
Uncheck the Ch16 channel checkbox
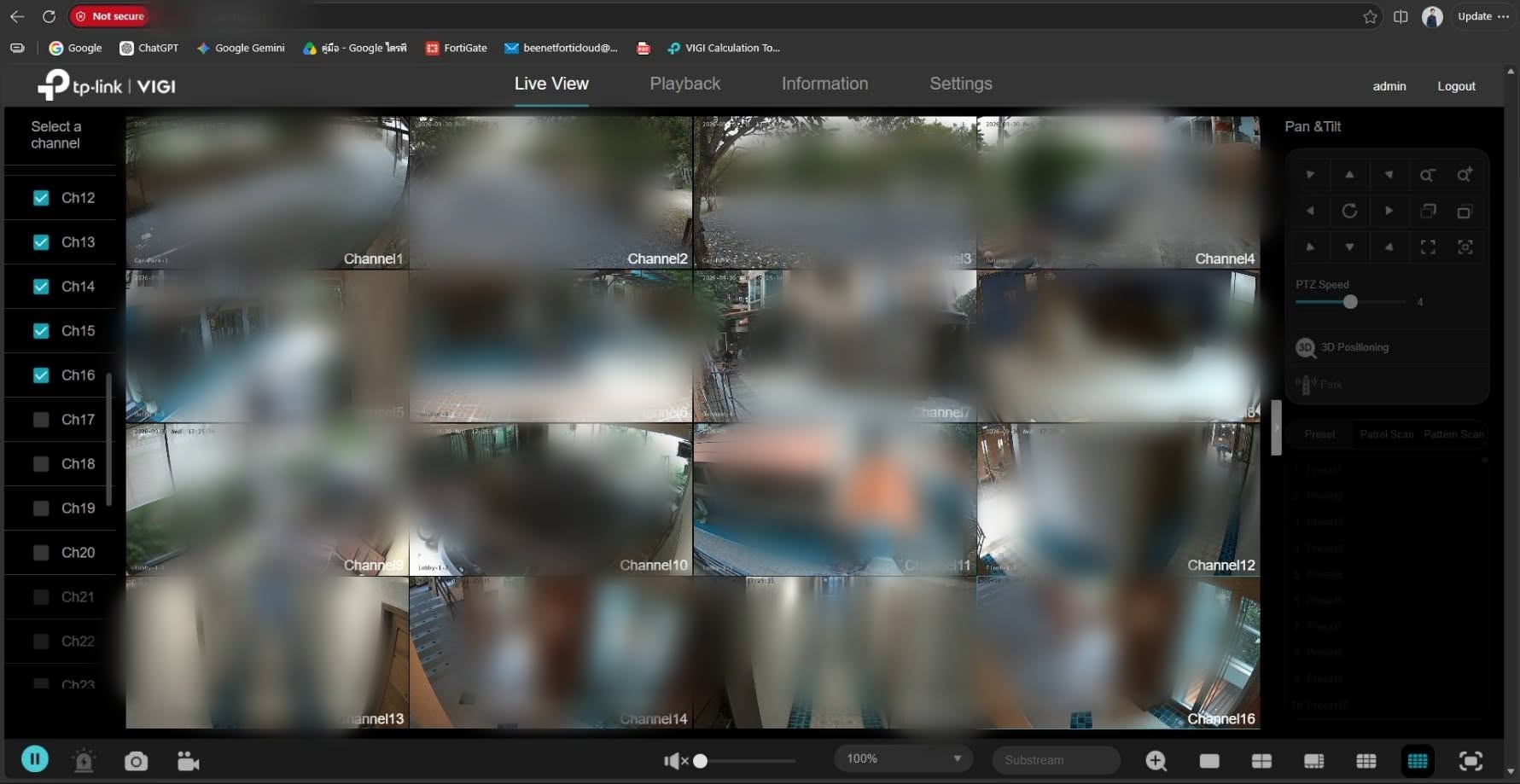pyautogui.click(x=41, y=375)
